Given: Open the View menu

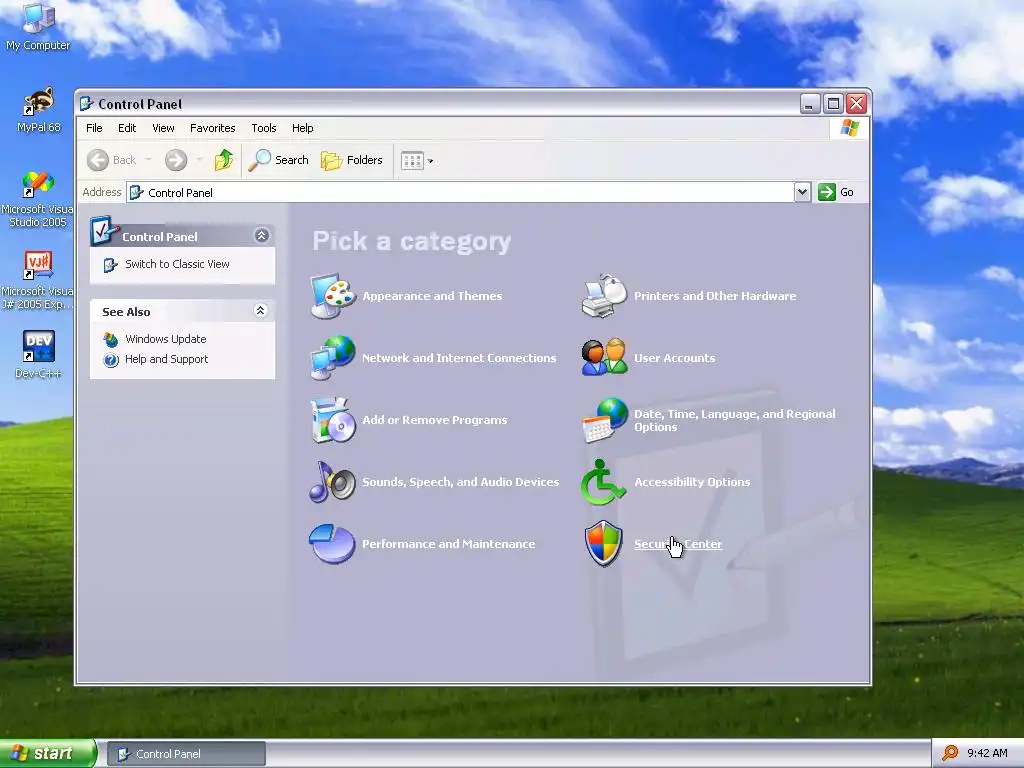Looking at the screenshot, I should coord(163,128).
